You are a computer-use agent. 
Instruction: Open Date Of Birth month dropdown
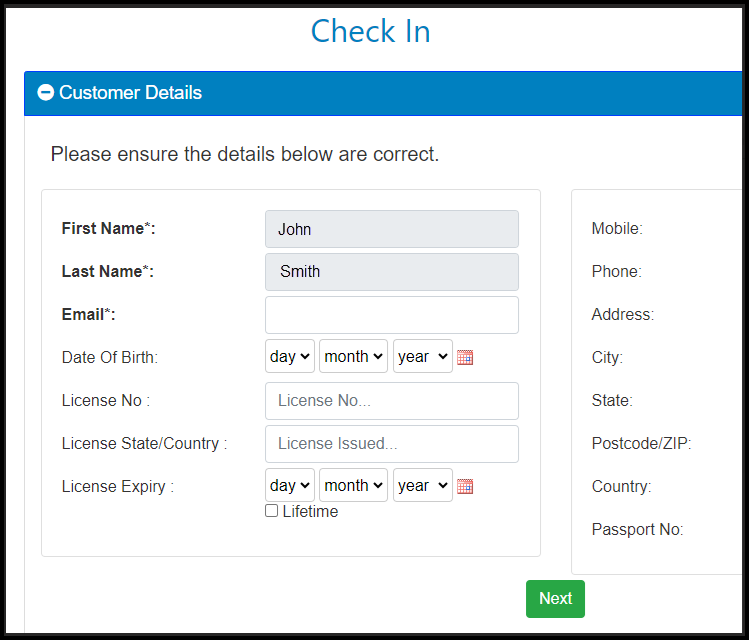(x=353, y=356)
